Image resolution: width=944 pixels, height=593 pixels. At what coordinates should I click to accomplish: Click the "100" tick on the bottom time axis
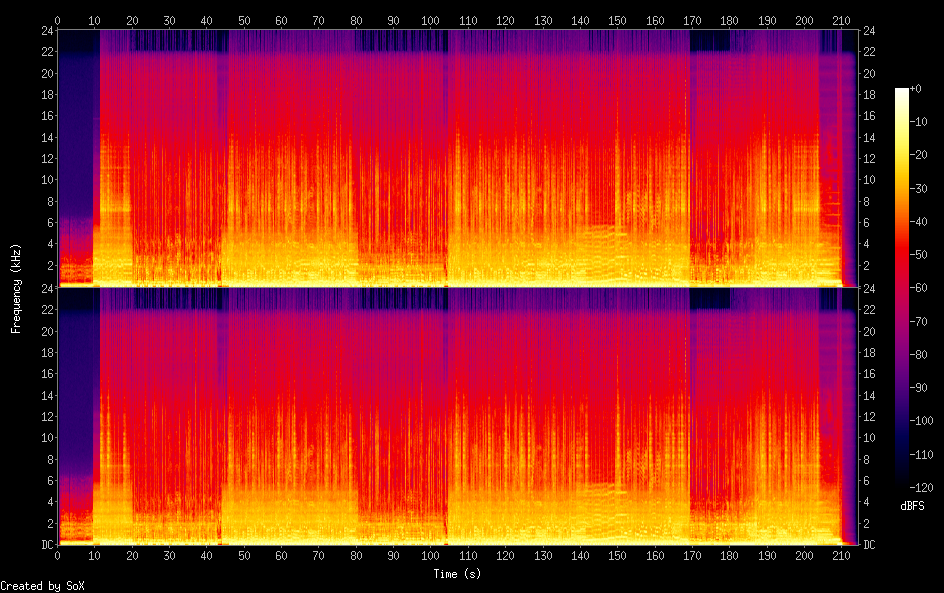pos(430,556)
